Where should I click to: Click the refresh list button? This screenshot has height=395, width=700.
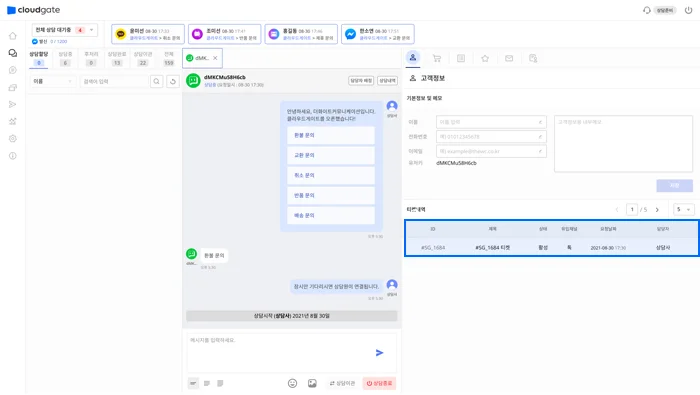173,81
